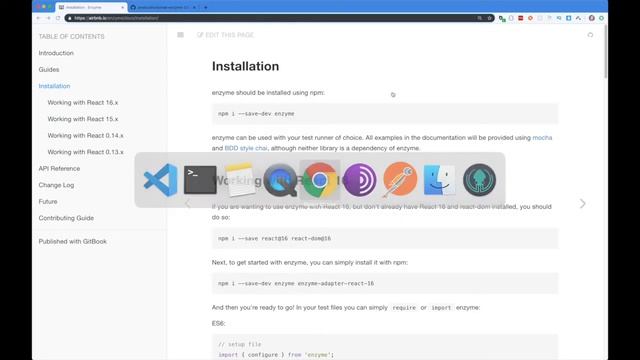The width and height of the screenshot is (640, 360).
Task: Click the blue square extension icon
Action: click(x=569, y=18)
